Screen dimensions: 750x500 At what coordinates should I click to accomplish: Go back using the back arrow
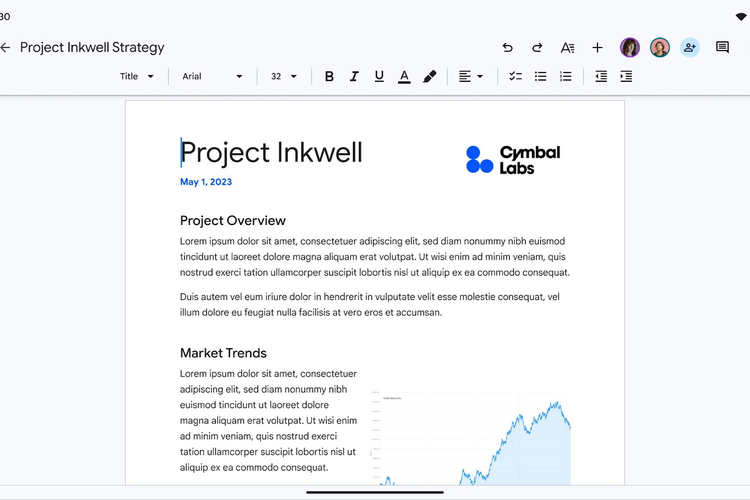(6, 47)
